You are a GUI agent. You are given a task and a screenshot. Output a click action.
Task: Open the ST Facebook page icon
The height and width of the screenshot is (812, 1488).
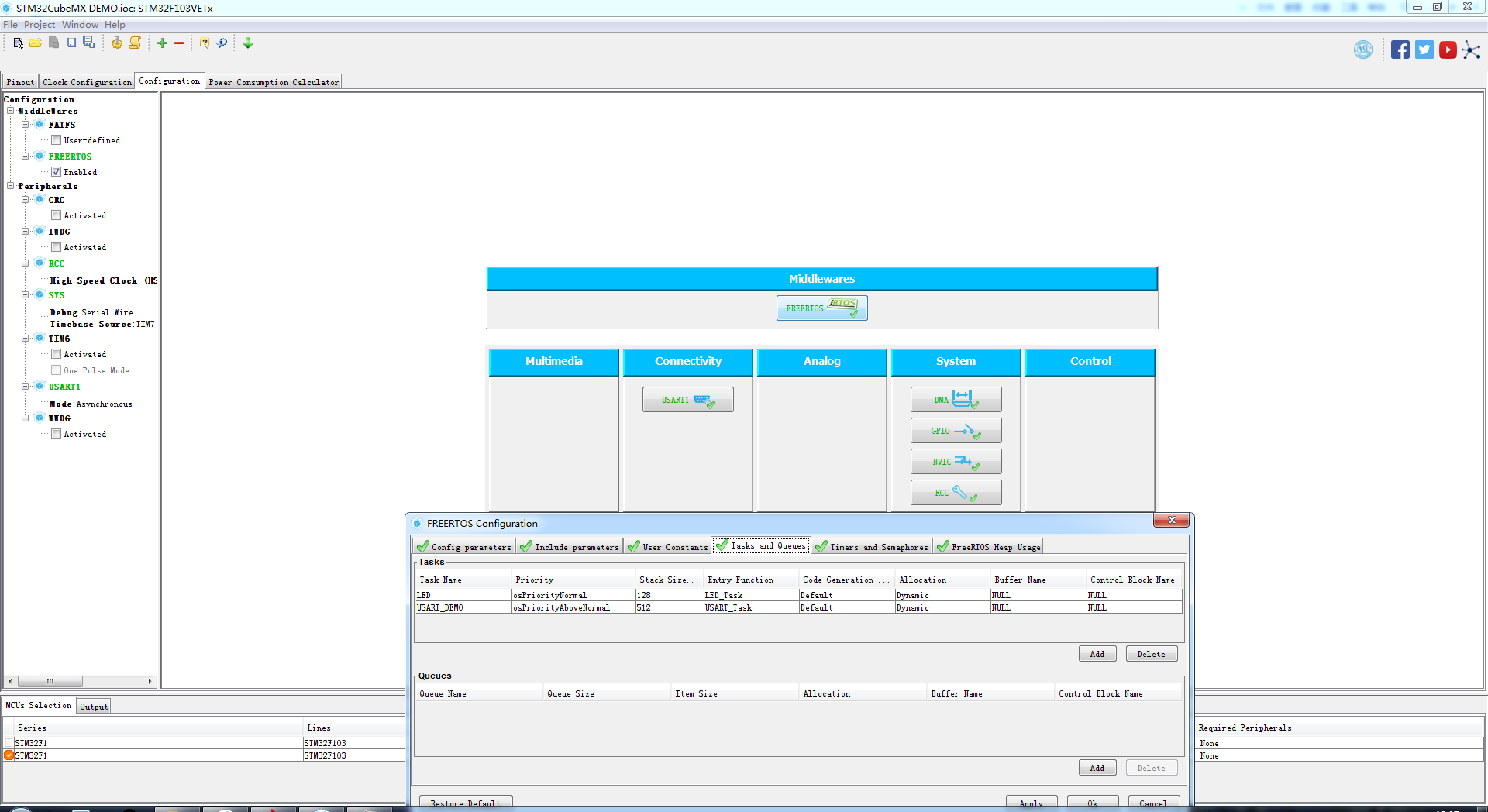pyautogui.click(x=1400, y=50)
